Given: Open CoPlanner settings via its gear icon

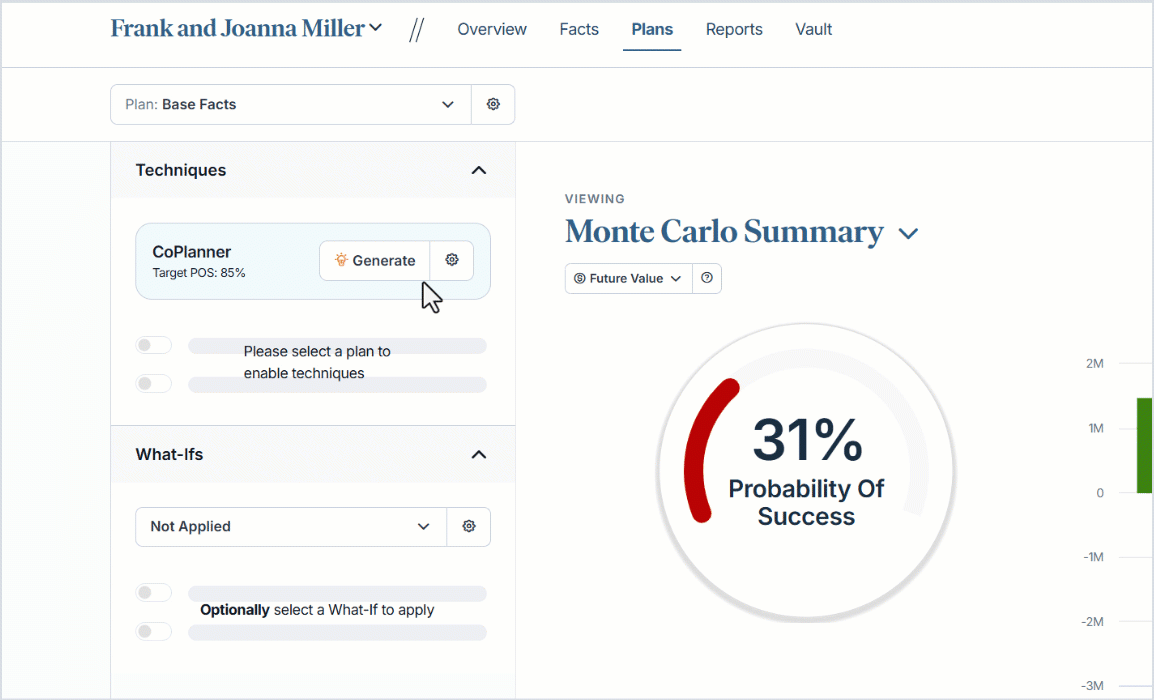Looking at the screenshot, I should (452, 260).
